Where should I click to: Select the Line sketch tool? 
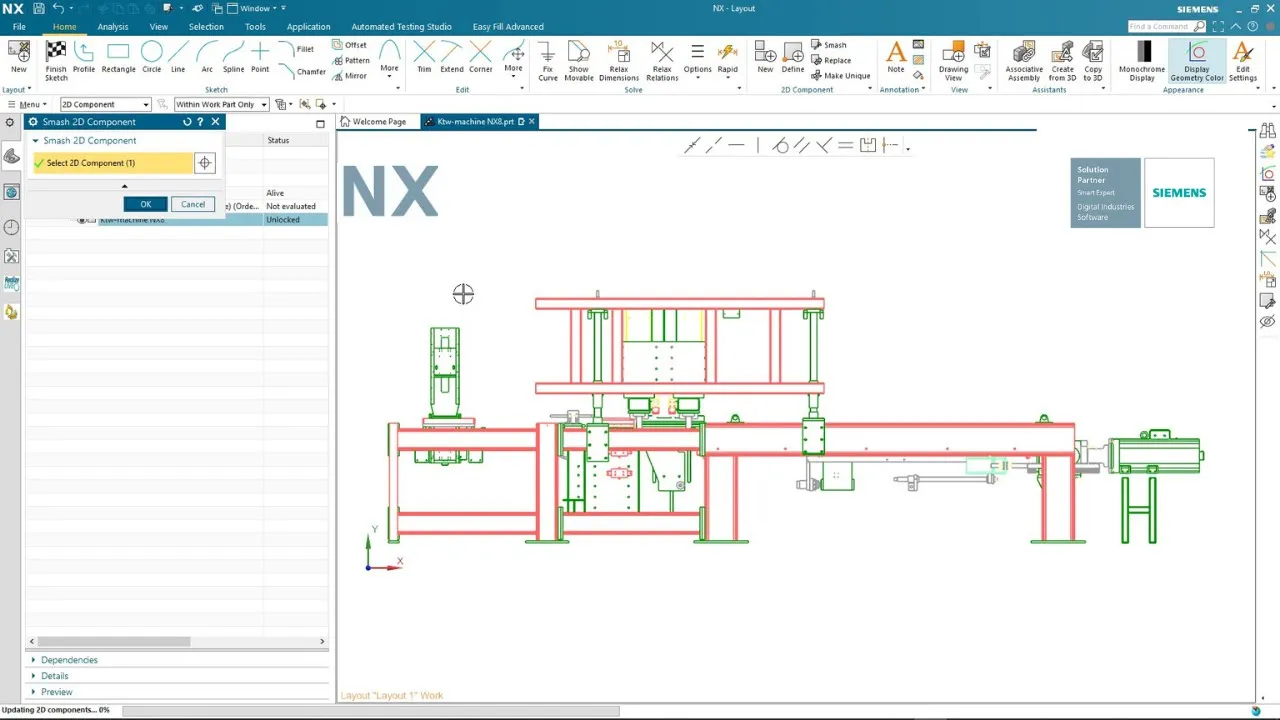pyautogui.click(x=178, y=58)
